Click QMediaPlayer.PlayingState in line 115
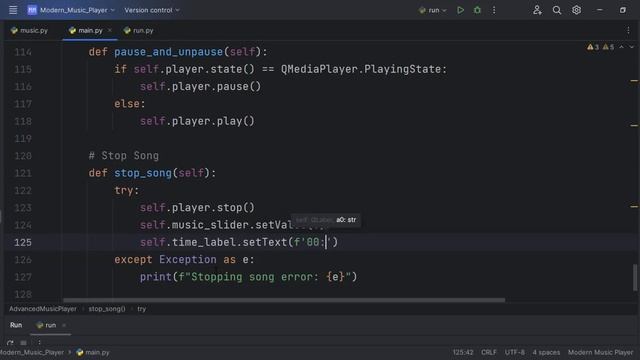Screen dimensions: 640x360 pyautogui.click(x=361, y=69)
